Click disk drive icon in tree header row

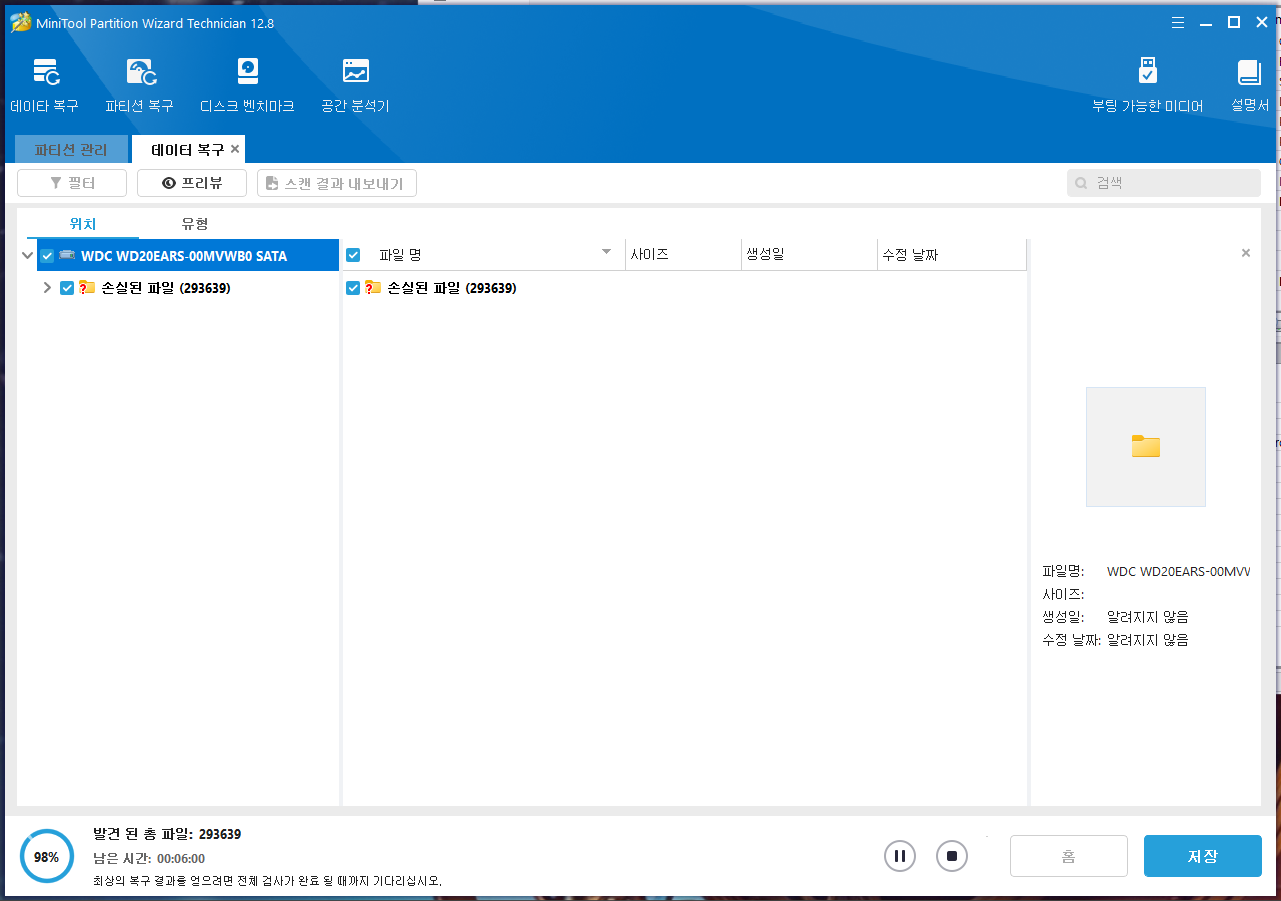(x=67, y=256)
